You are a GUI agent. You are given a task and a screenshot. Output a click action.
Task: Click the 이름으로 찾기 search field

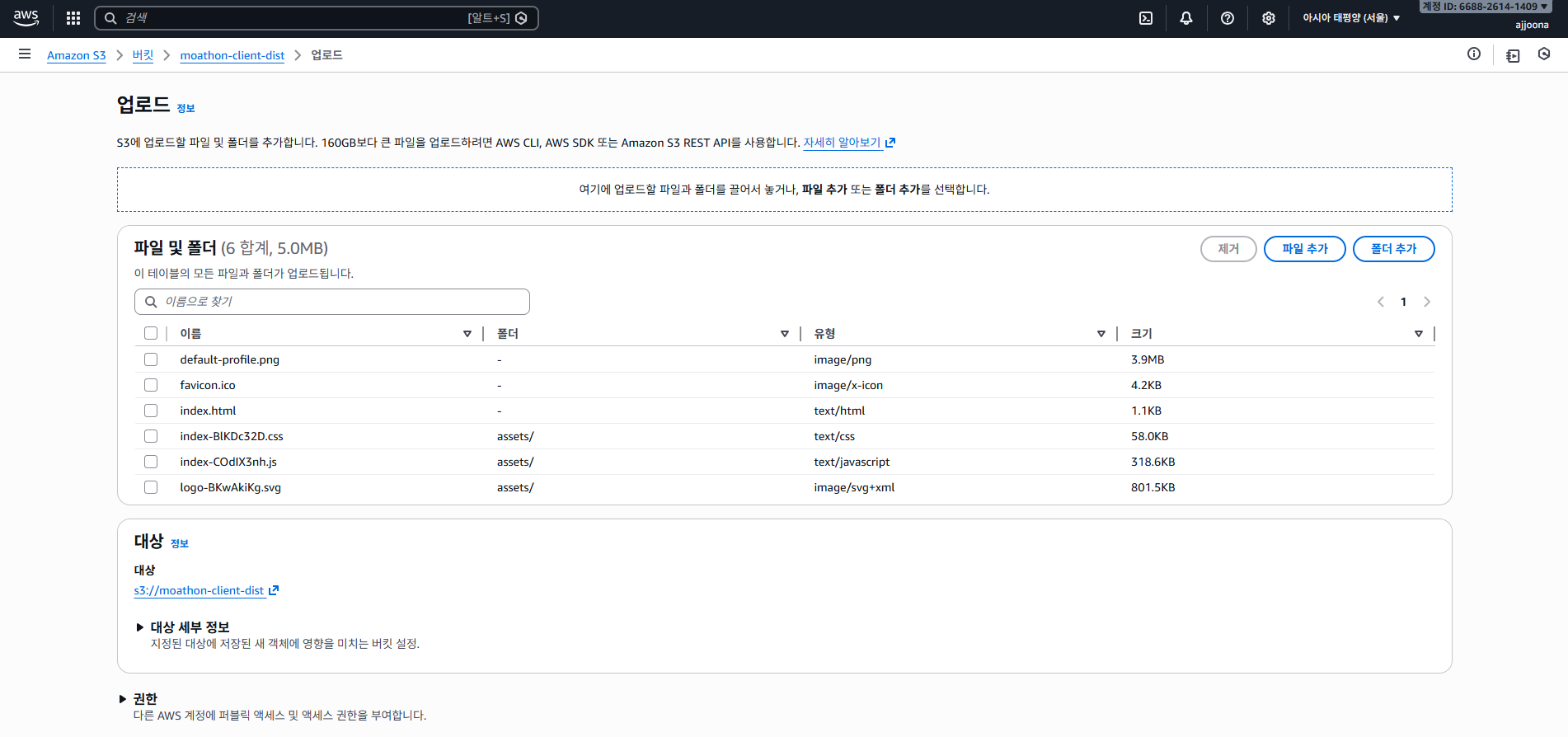click(x=332, y=302)
